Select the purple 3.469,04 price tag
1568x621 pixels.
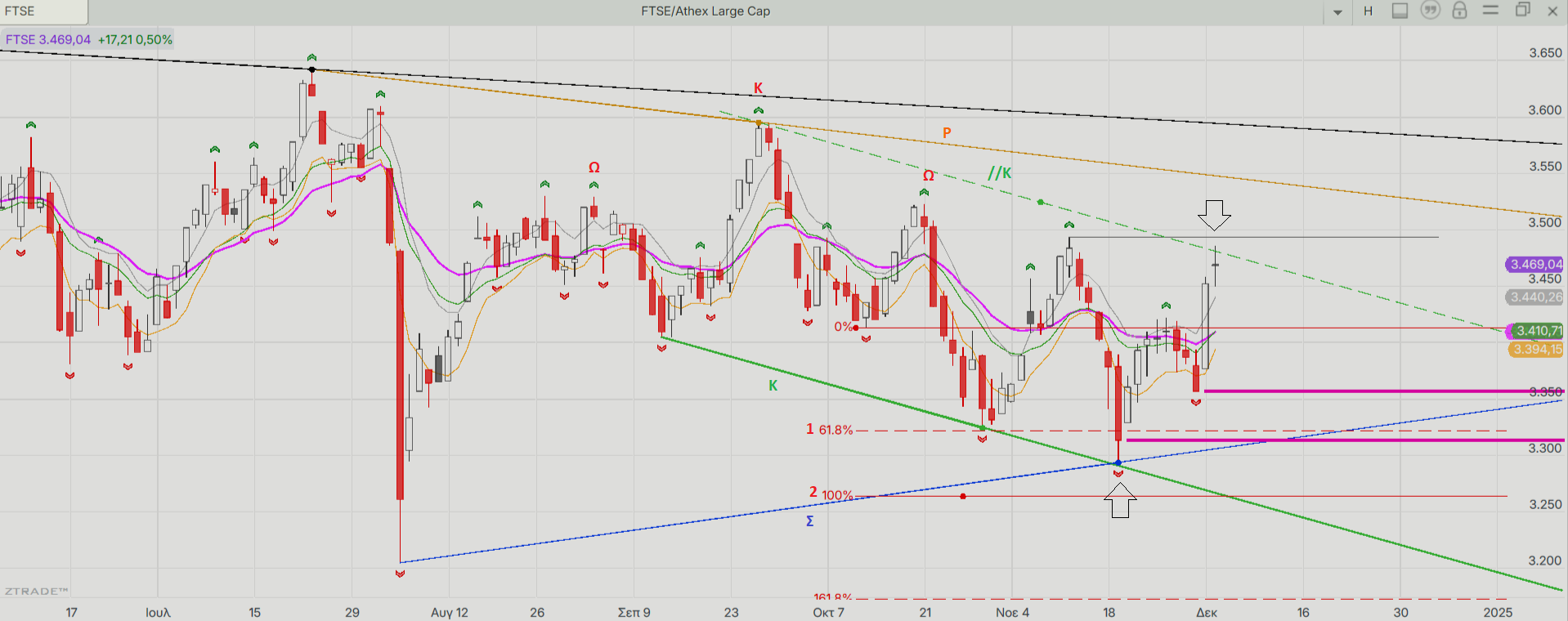pos(1534,264)
